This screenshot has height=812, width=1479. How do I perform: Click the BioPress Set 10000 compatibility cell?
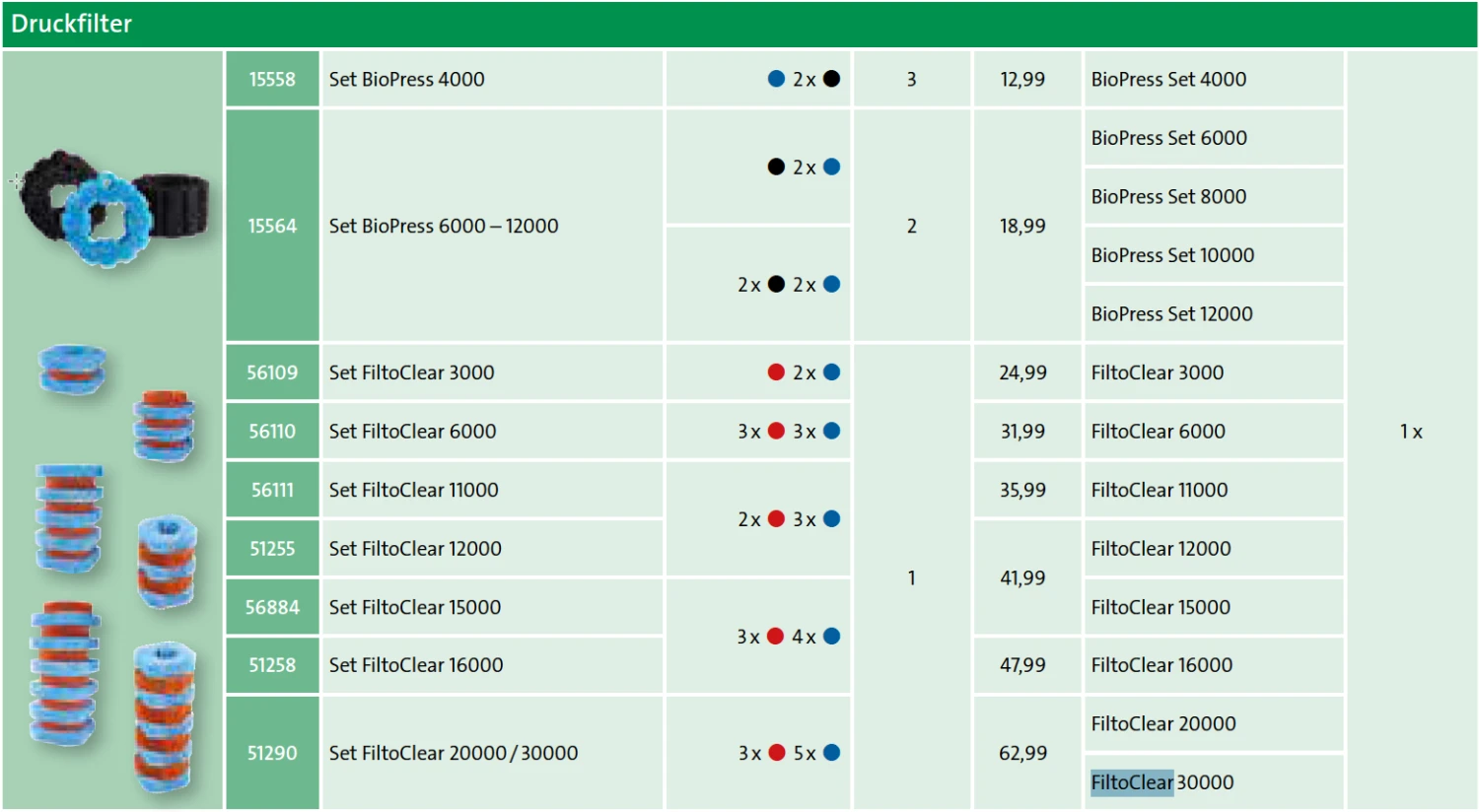(1172, 255)
